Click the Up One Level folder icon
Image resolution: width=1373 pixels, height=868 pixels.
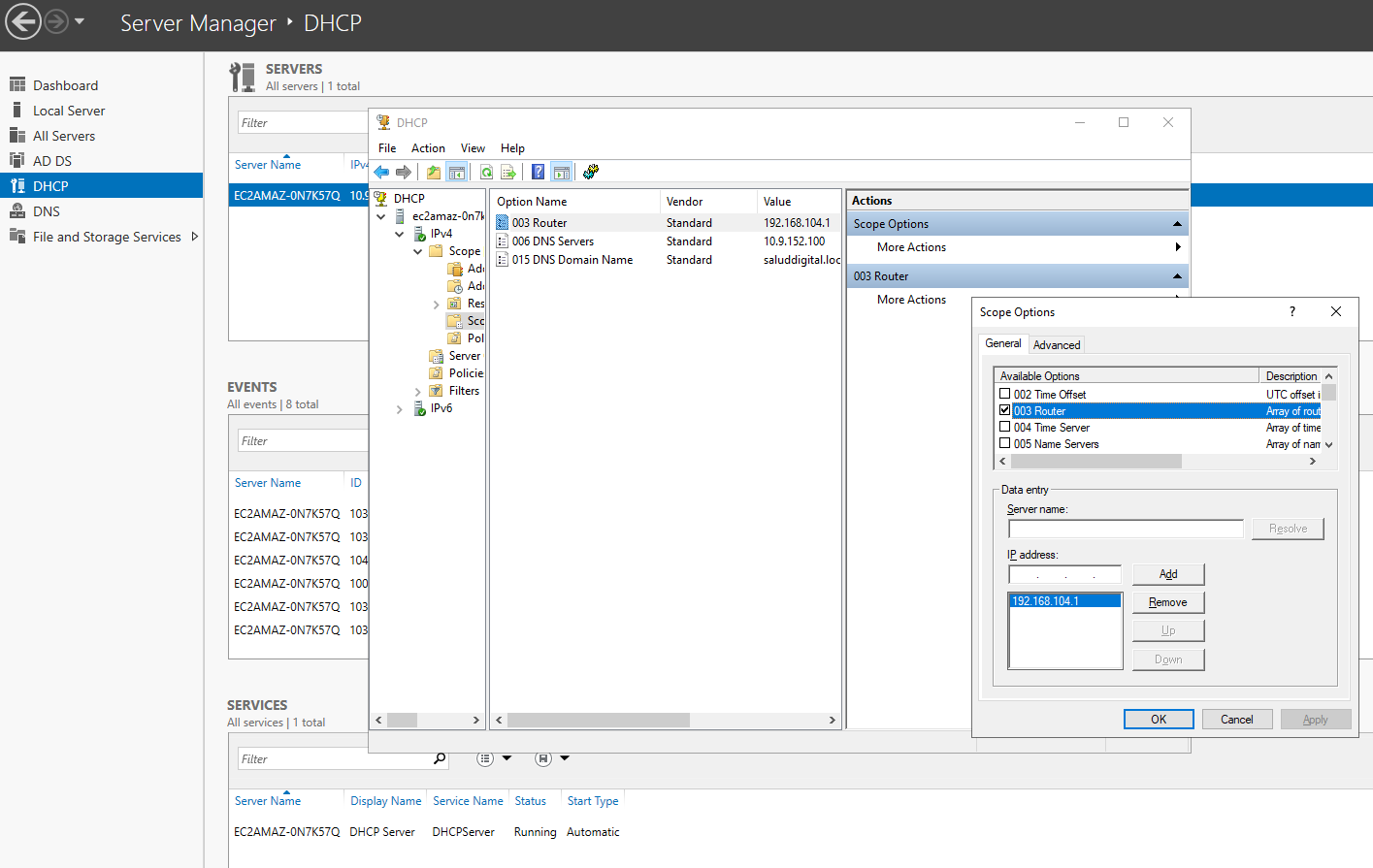[x=434, y=173]
